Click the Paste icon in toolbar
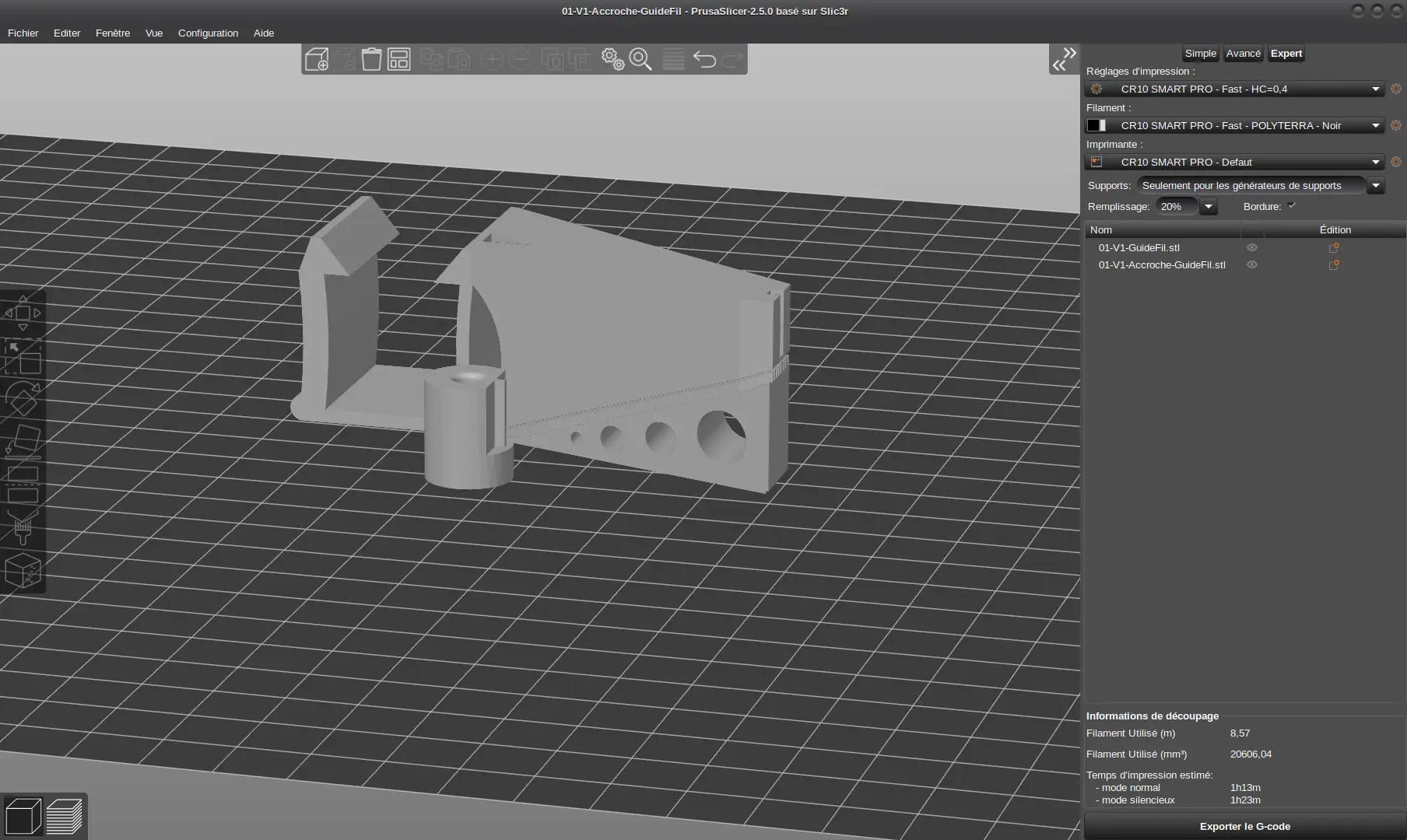The width and height of the screenshot is (1407, 840). click(459, 59)
